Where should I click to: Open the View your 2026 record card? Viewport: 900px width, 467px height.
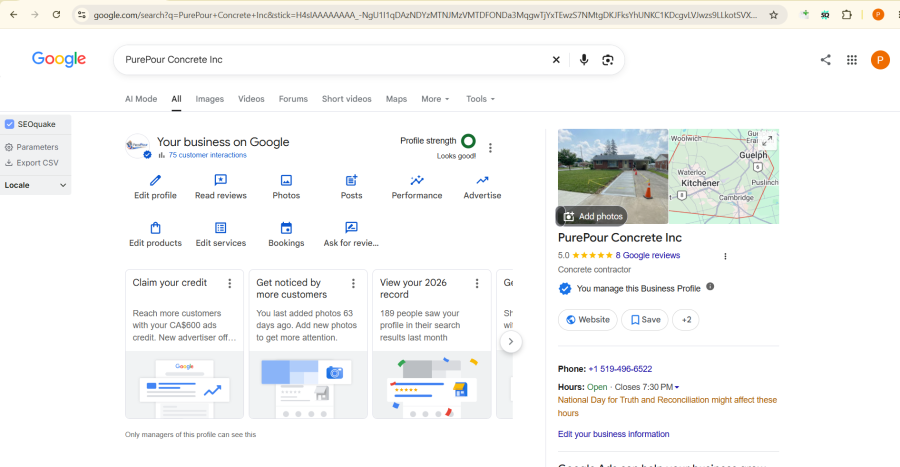432,344
